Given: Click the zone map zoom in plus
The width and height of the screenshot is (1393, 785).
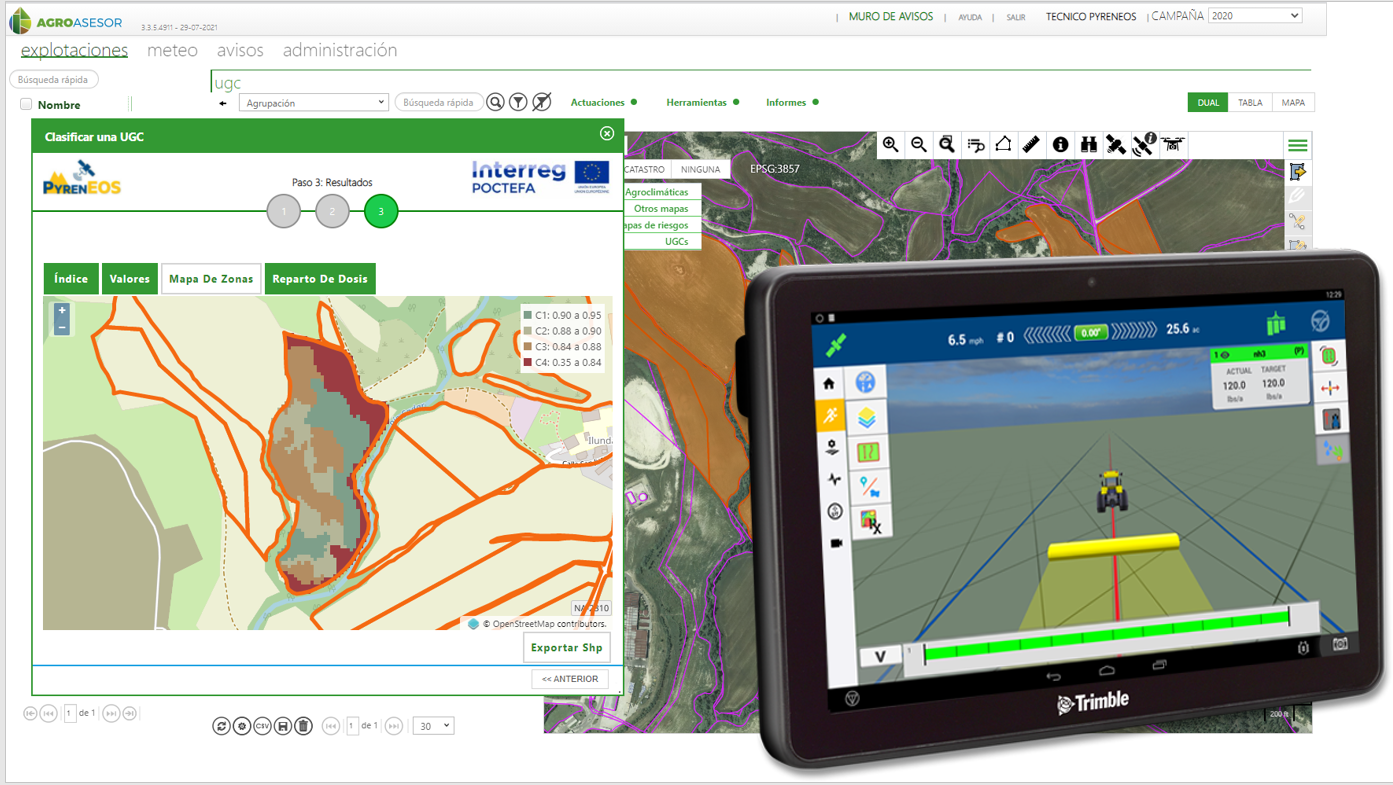Looking at the screenshot, I should [62, 311].
